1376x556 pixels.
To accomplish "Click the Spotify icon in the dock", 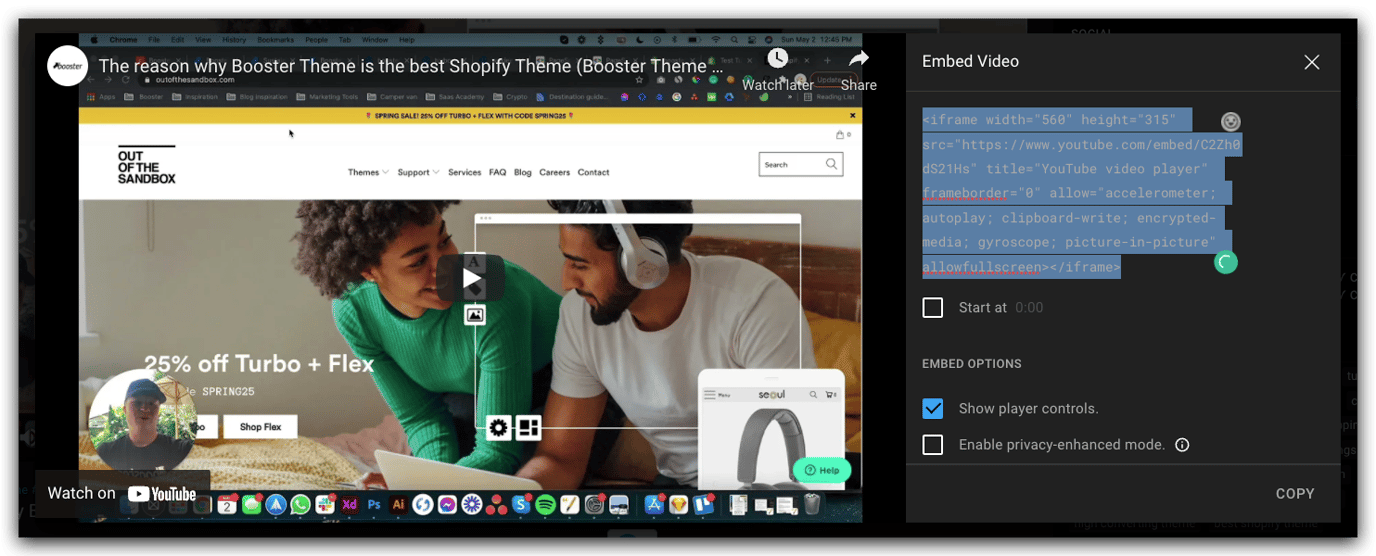I will [x=545, y=505].
